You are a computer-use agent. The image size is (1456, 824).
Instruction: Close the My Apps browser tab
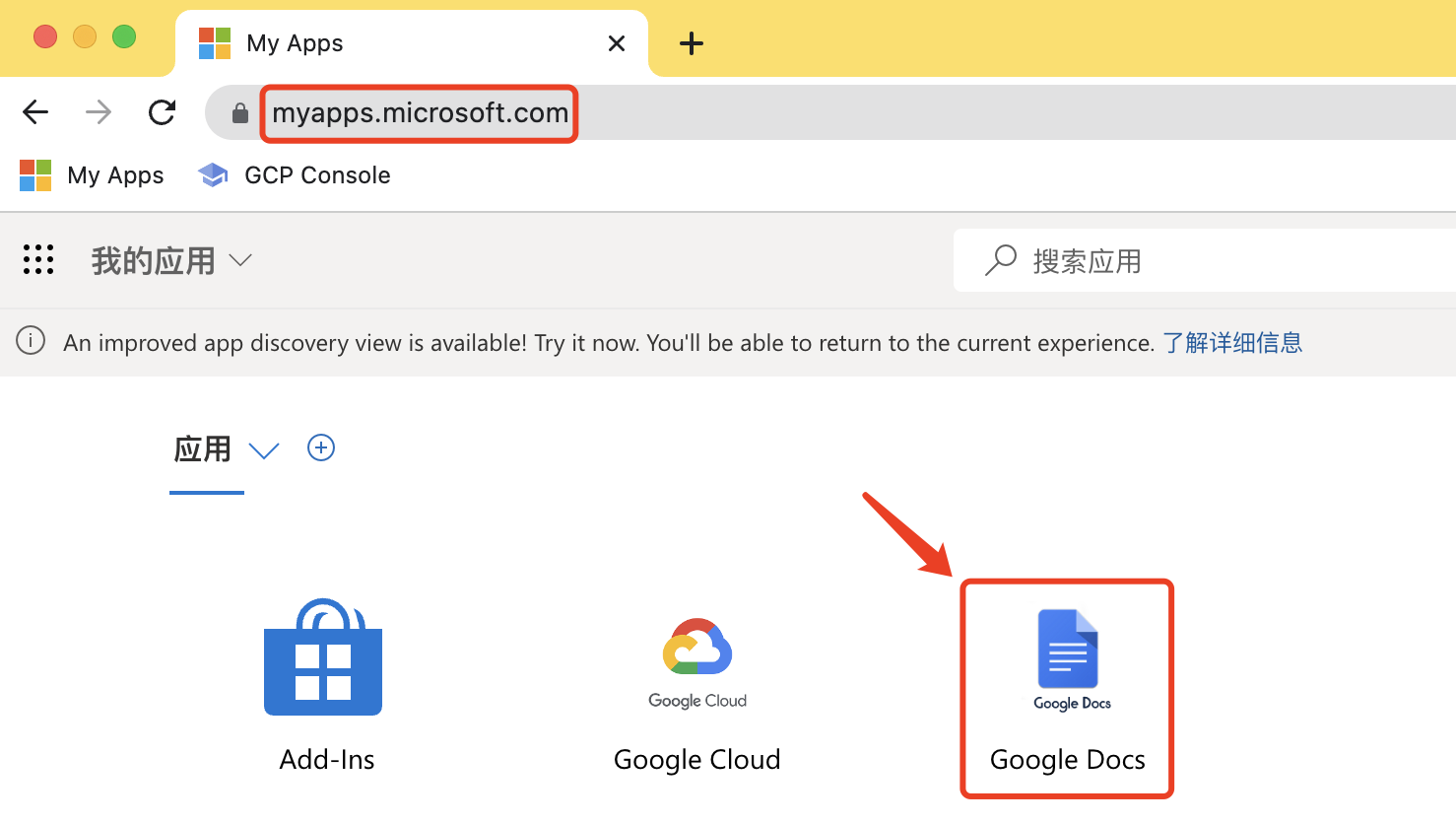coord(617,43)
